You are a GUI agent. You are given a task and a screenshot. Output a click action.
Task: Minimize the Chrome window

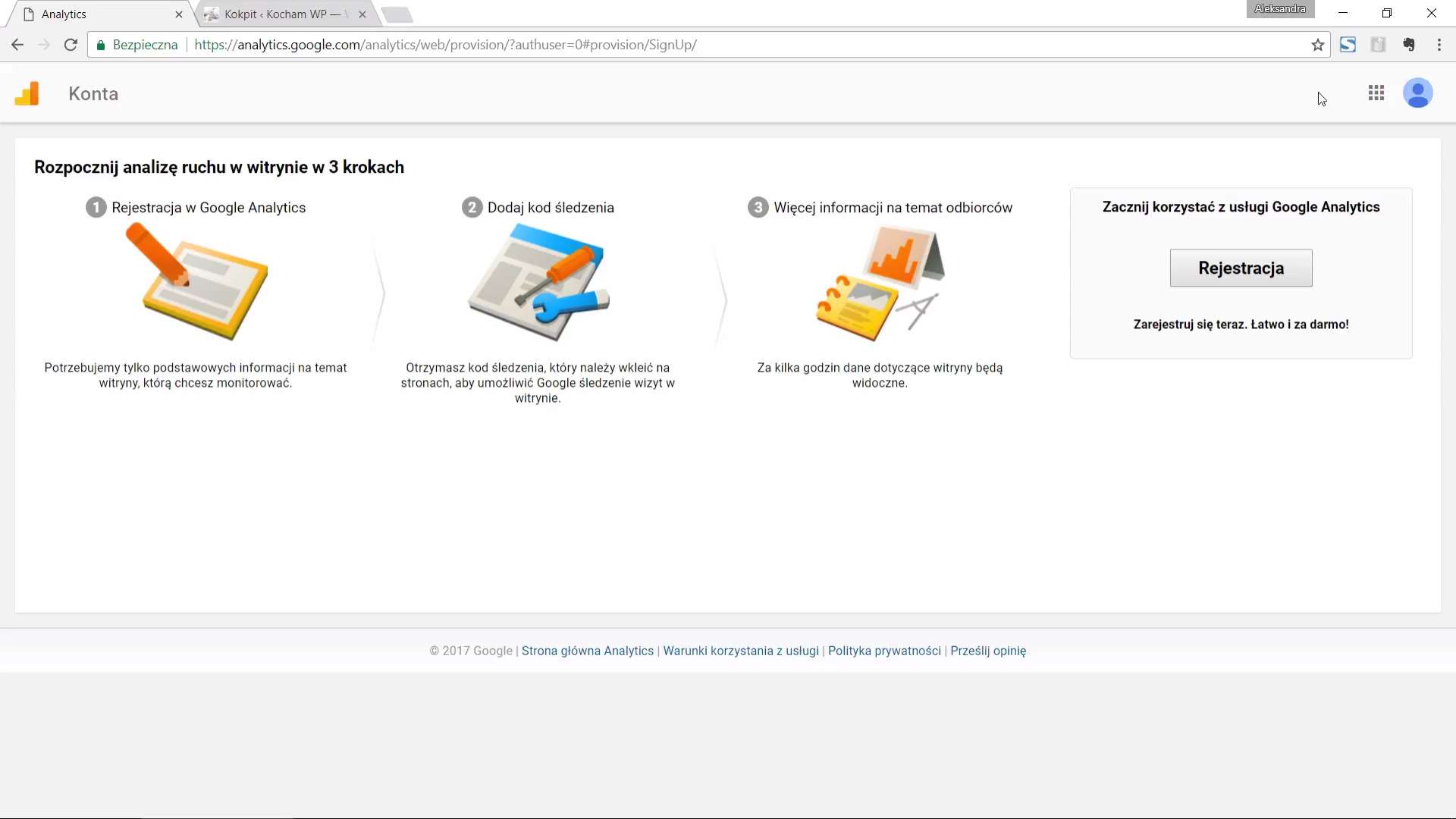(x=1343, y=13)
